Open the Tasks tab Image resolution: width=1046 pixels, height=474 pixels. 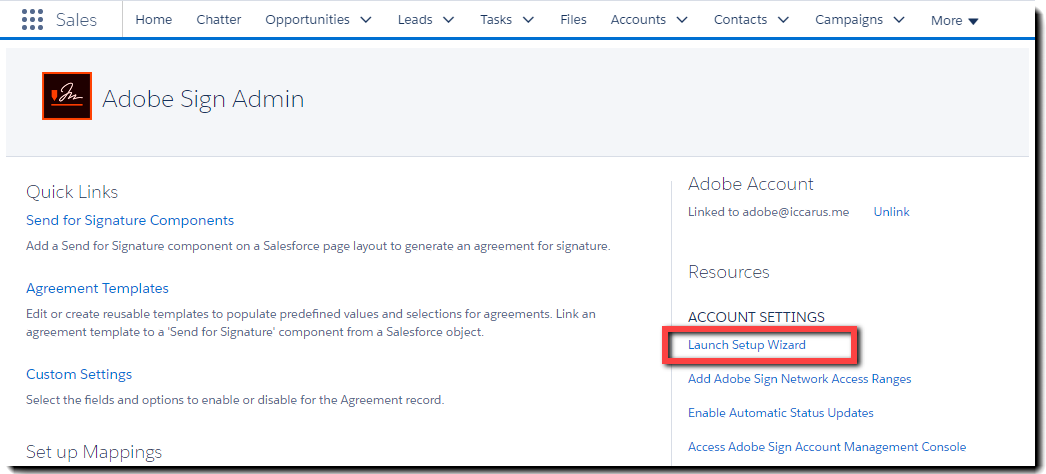pyautogui.click(x=496, y=20)
